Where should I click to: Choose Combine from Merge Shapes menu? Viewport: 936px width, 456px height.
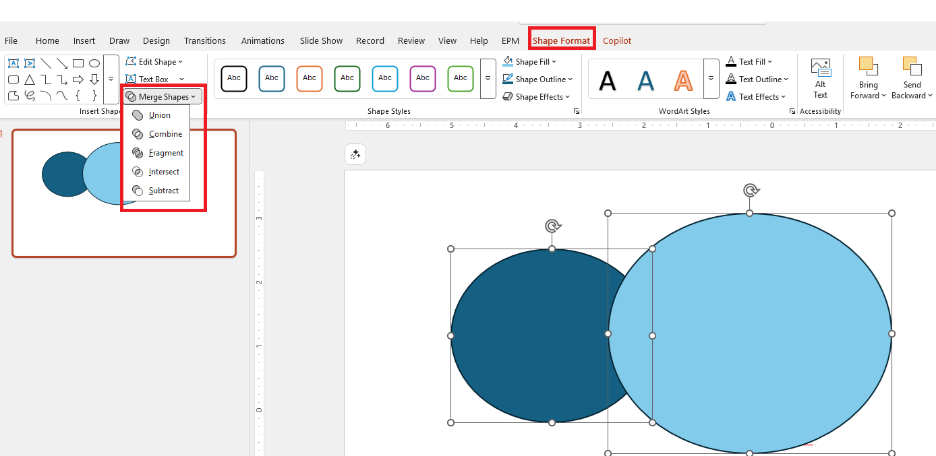(156, 134)
